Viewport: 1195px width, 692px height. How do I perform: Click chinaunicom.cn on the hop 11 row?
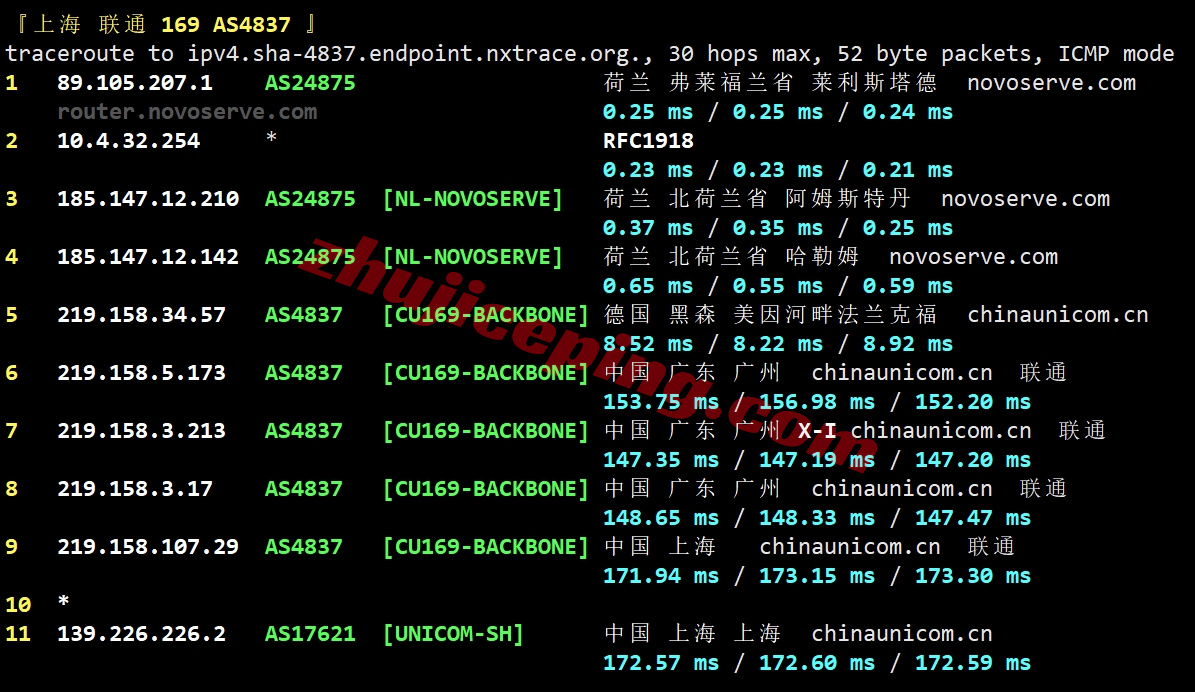tap(902, 633)
